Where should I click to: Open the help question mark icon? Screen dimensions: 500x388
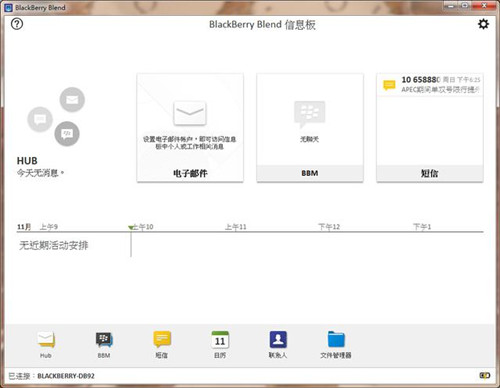[x=17, y=24]
